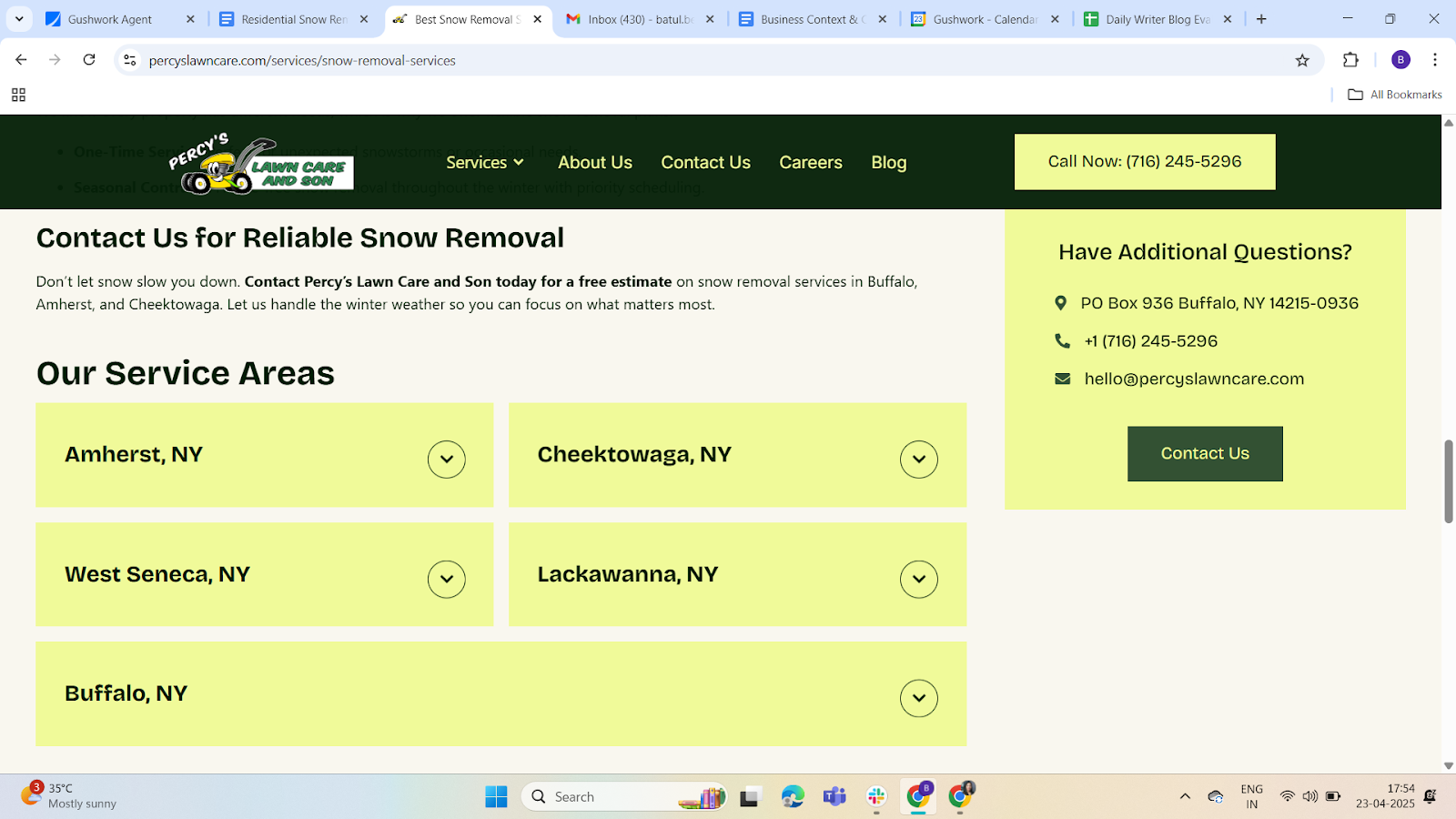
Task: Add a new browser tab
Action: point(1261,19)
